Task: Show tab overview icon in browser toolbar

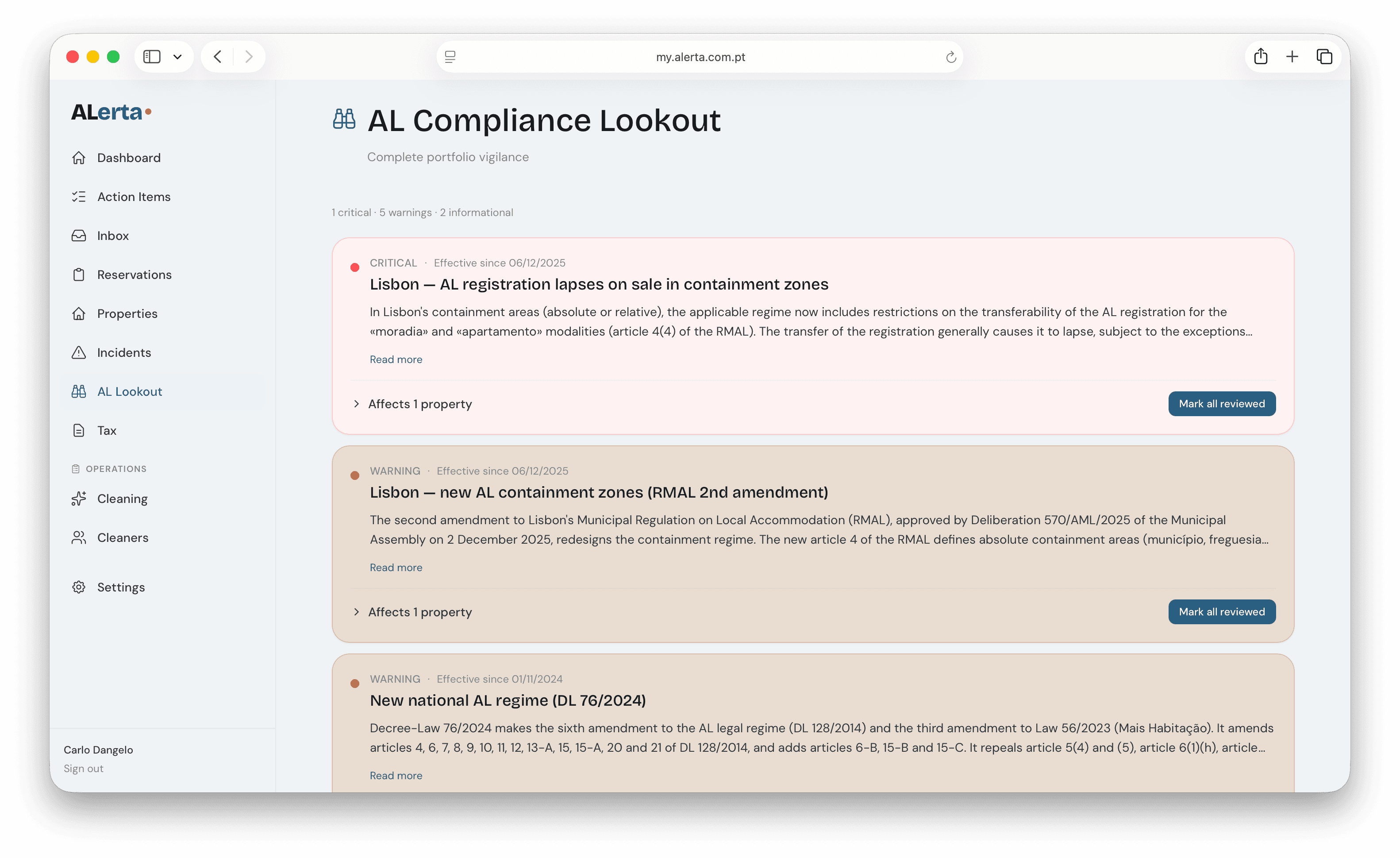Action: [x=1324, y=56]
